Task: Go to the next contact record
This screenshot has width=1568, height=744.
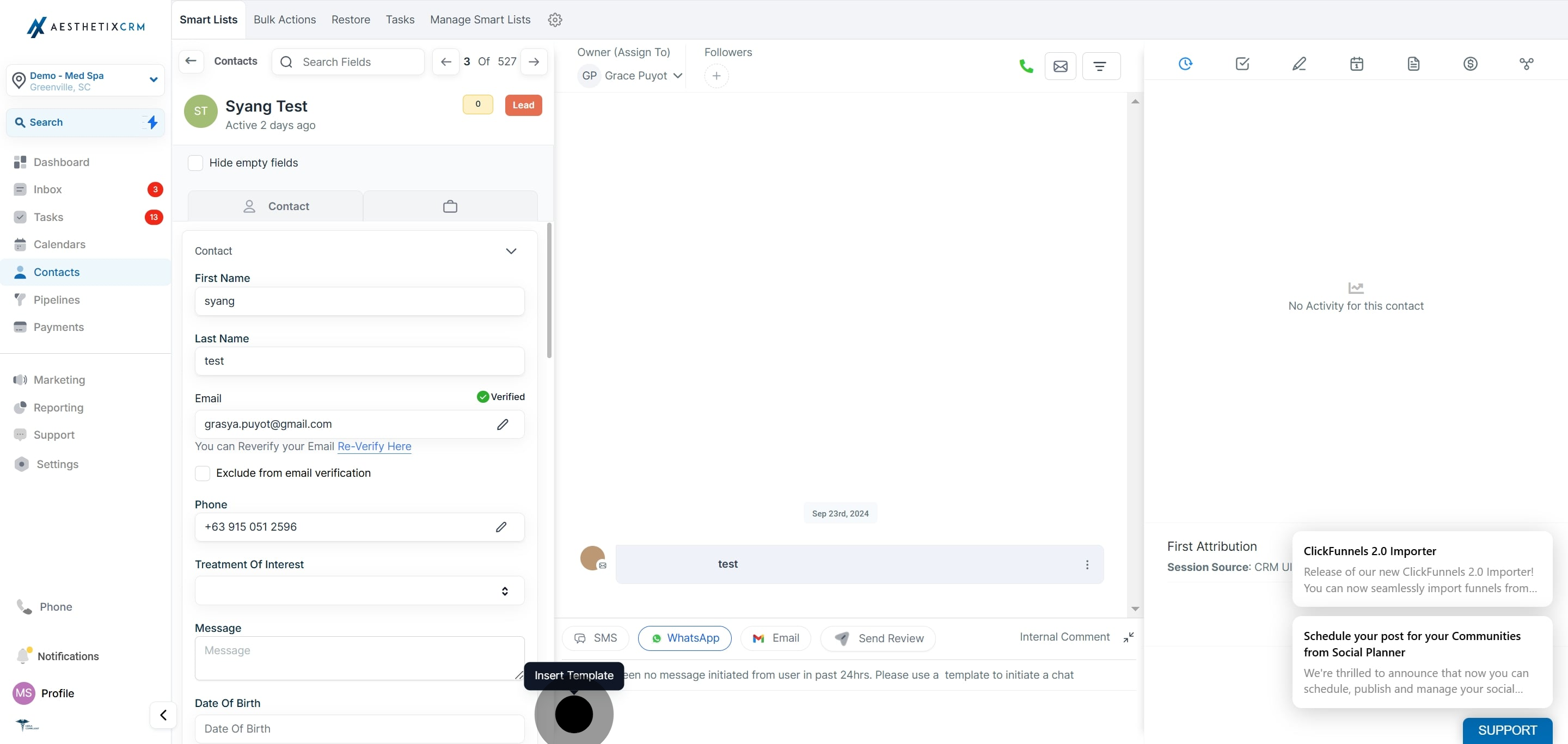Action: (x=534, y=62)
